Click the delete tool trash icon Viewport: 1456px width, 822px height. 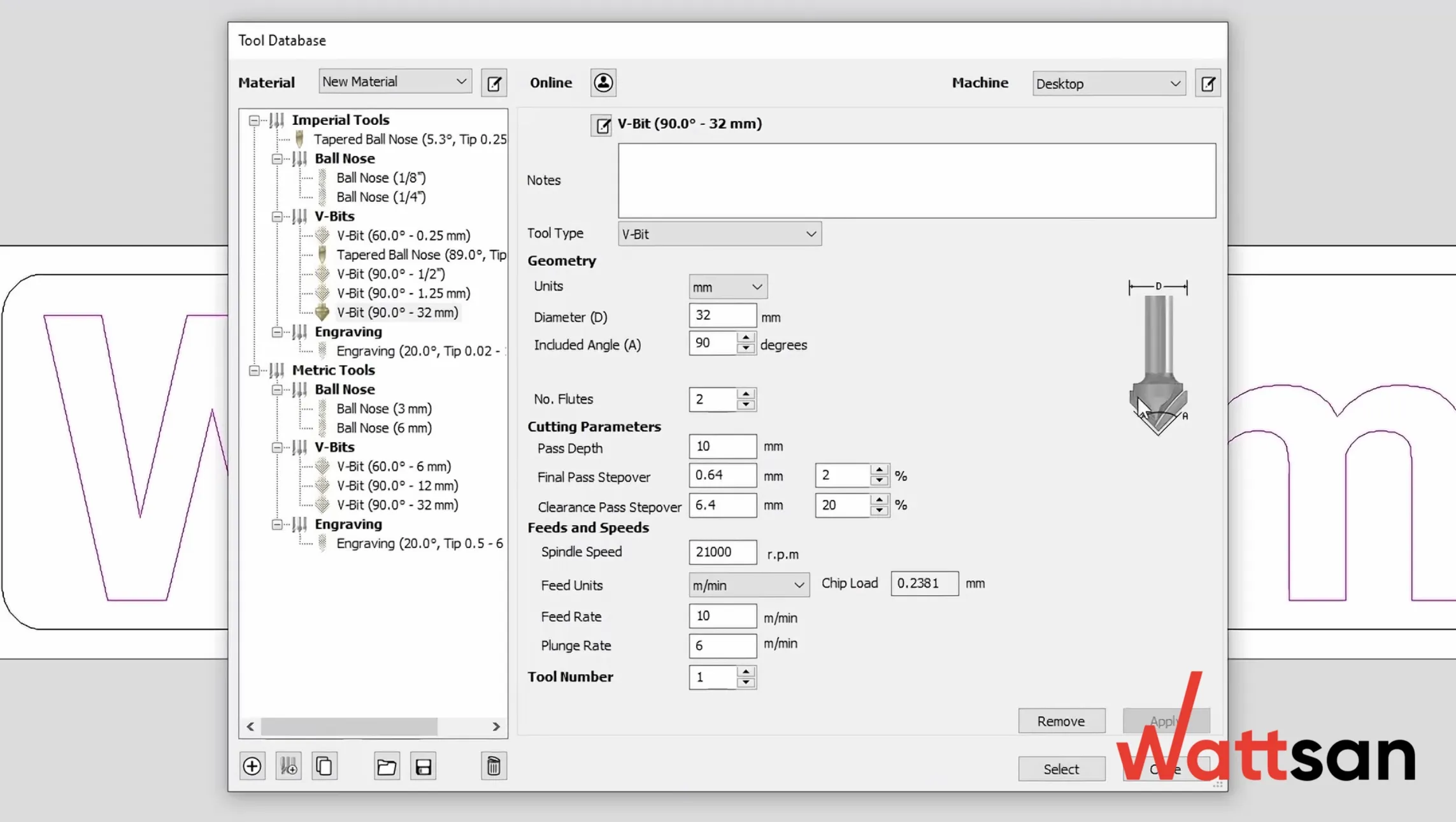494,766
